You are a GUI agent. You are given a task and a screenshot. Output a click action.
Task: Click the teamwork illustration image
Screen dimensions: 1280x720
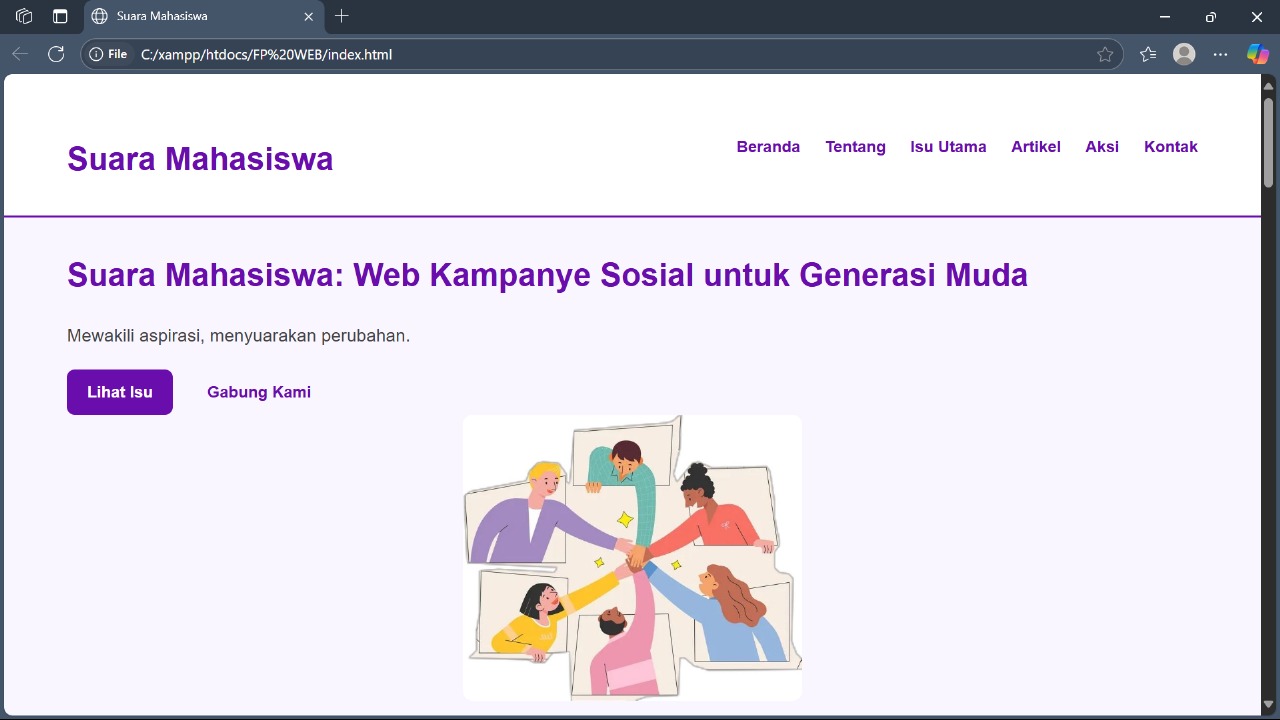(x=632, y=557)
